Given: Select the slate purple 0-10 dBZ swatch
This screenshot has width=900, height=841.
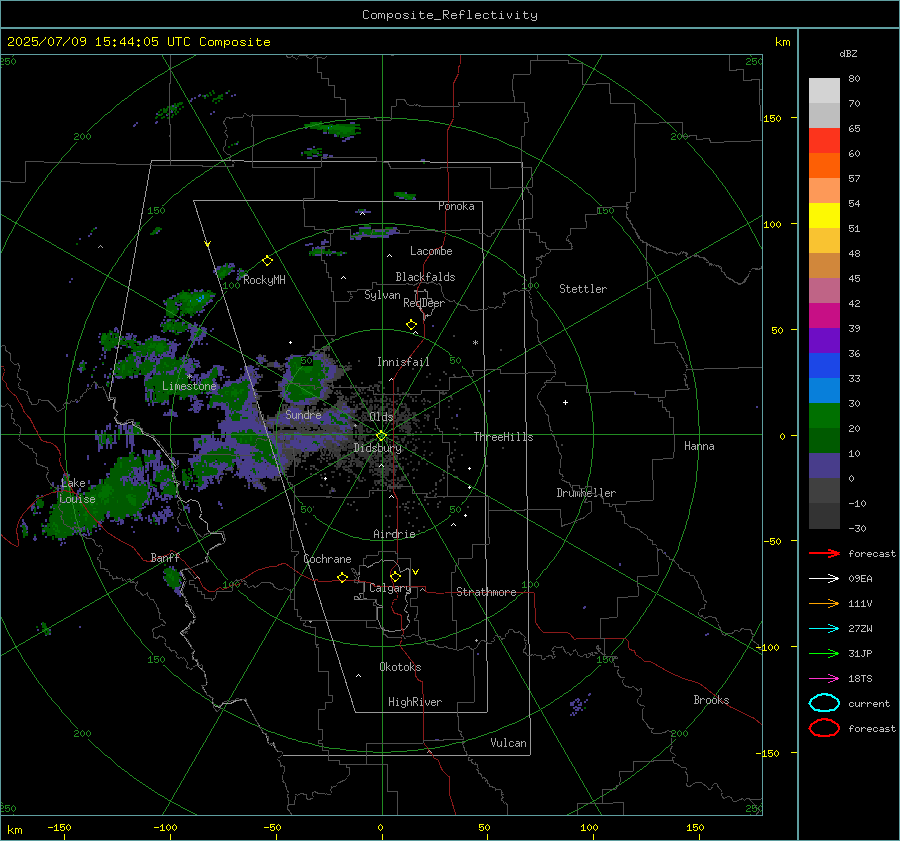Looking at the screenshot, I should (824, 465).
